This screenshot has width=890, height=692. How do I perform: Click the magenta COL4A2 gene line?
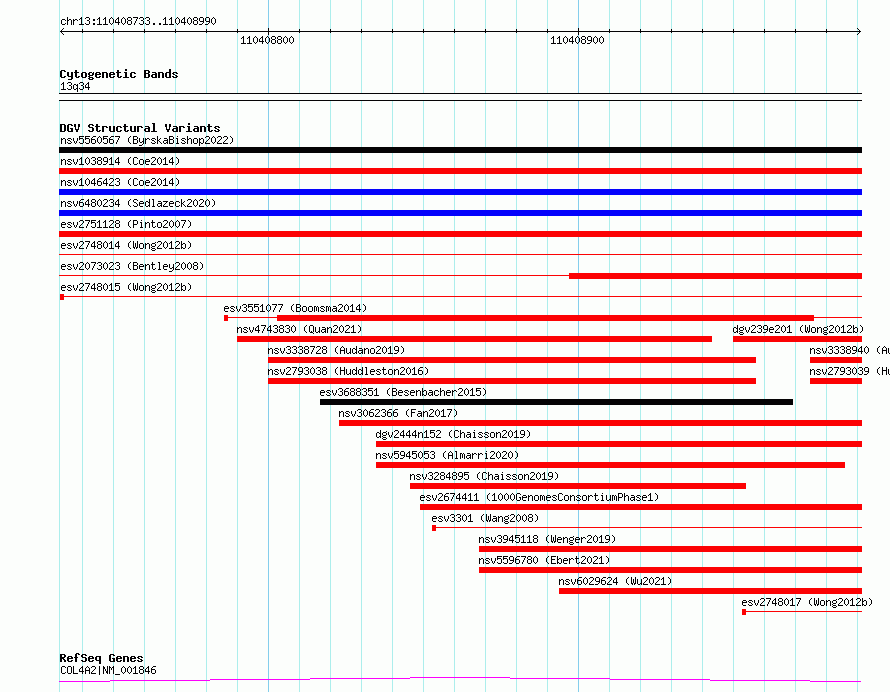(x=460, y=679)
